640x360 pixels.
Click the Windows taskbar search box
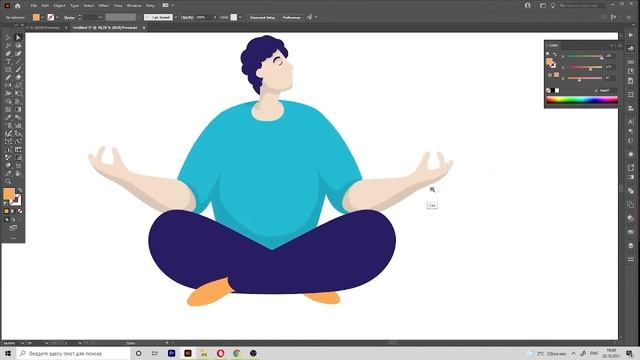[x=73, y=353]
